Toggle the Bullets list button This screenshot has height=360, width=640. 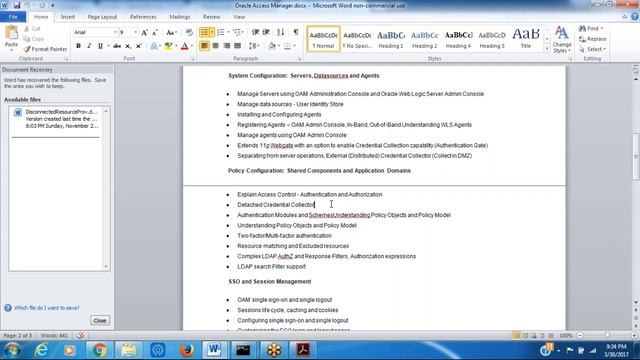[x=204, y=32]
